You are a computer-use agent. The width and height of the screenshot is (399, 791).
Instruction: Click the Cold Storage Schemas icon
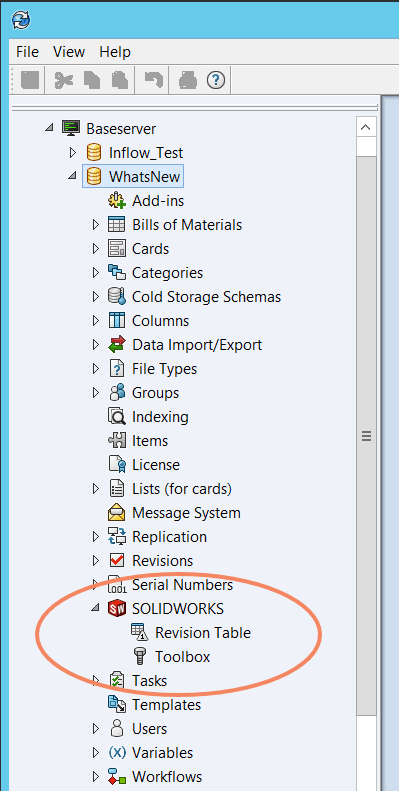click(x=117, y=297)
